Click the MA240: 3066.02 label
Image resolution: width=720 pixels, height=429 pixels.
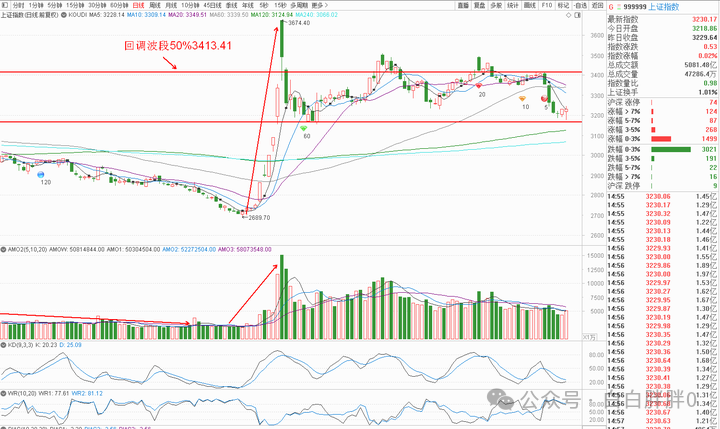(x=316, y=15)
